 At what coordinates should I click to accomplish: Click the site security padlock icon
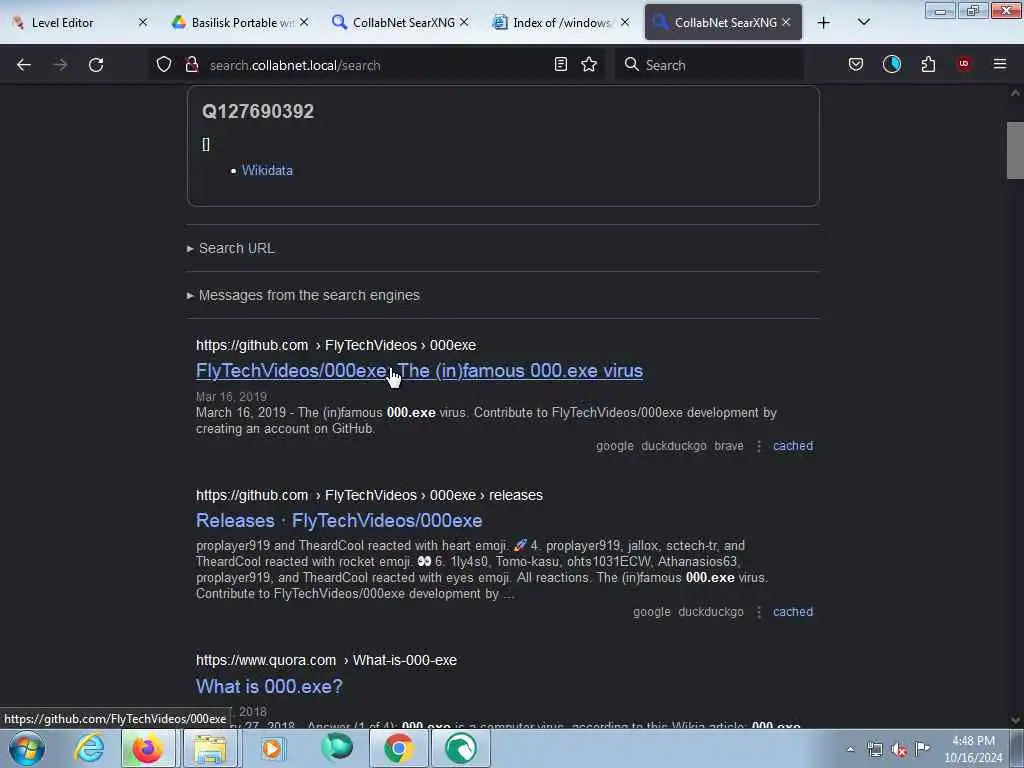(191, 65)
